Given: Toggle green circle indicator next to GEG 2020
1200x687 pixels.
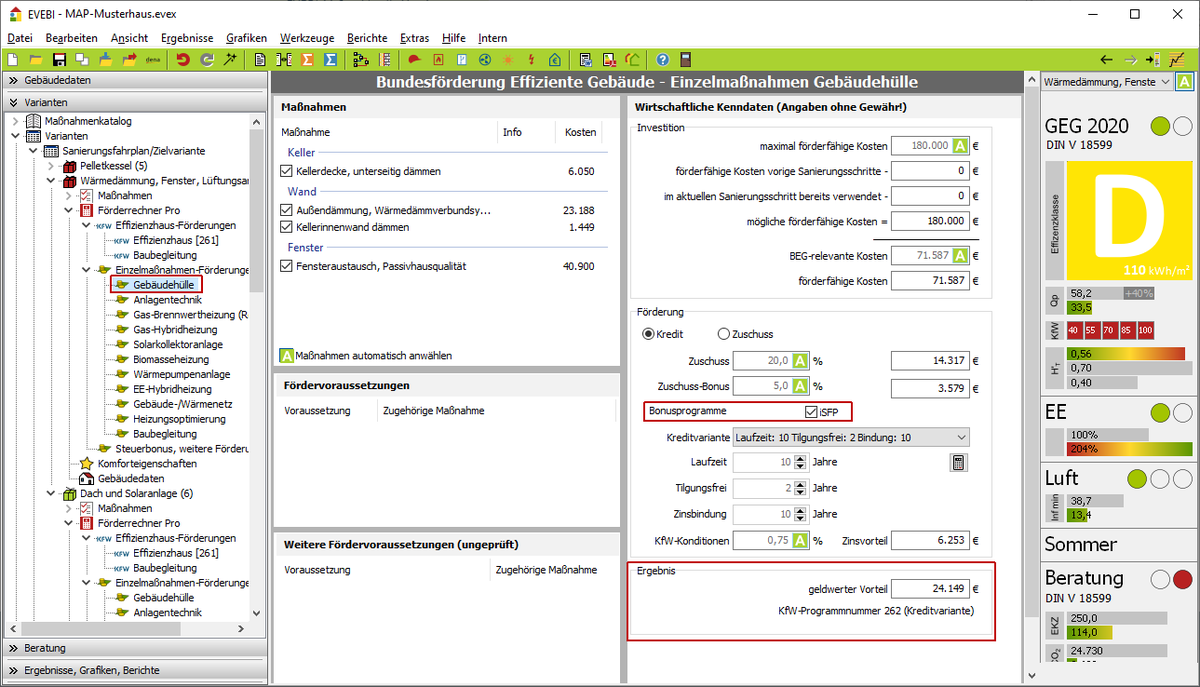Looking at the screenshot, I should (1160, 126).
